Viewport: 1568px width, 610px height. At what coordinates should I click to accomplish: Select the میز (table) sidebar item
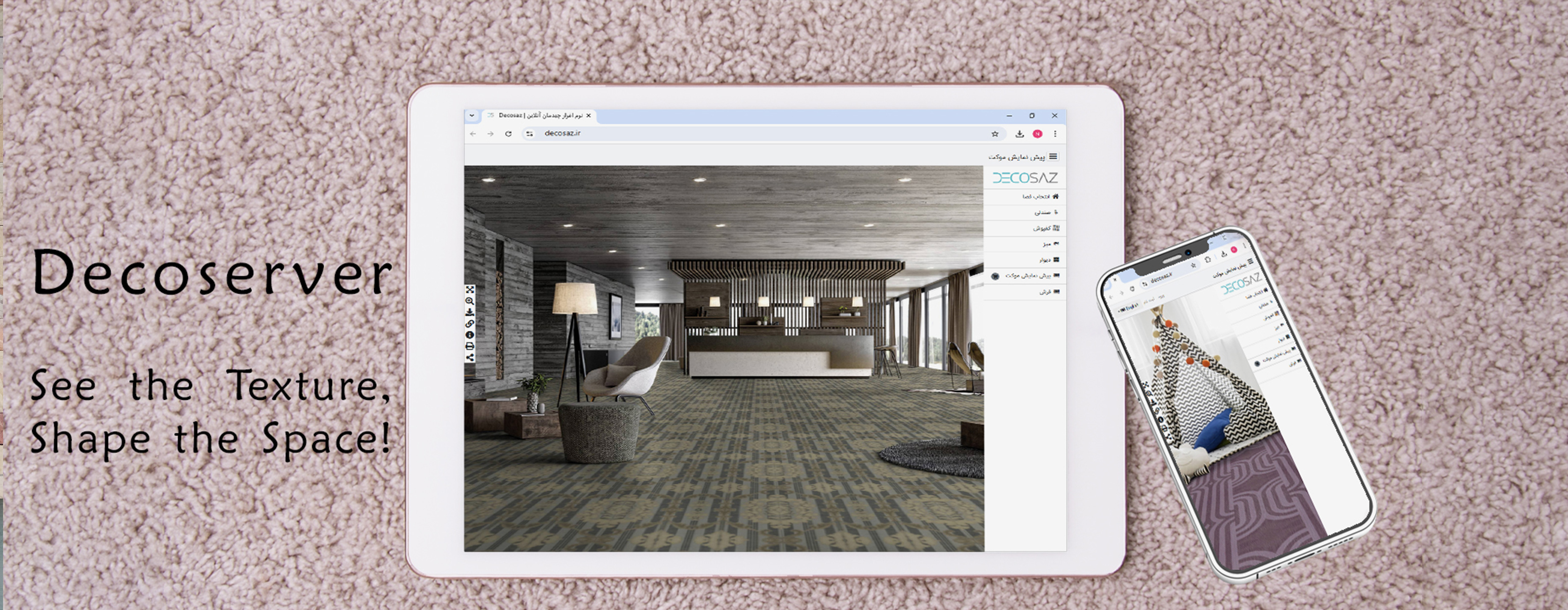coord(1049,244)
